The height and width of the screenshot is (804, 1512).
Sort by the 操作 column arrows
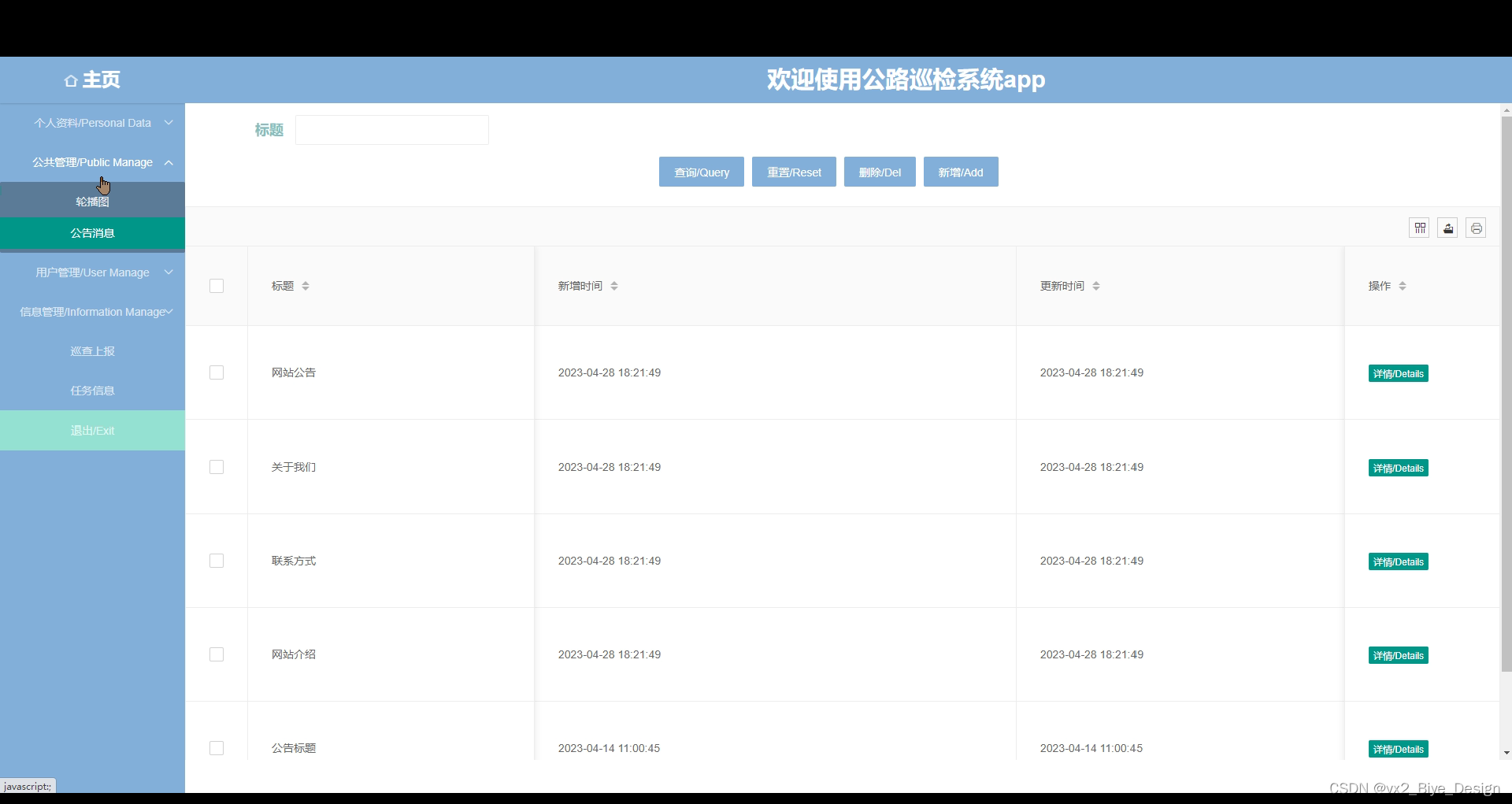click(1403, 286)
